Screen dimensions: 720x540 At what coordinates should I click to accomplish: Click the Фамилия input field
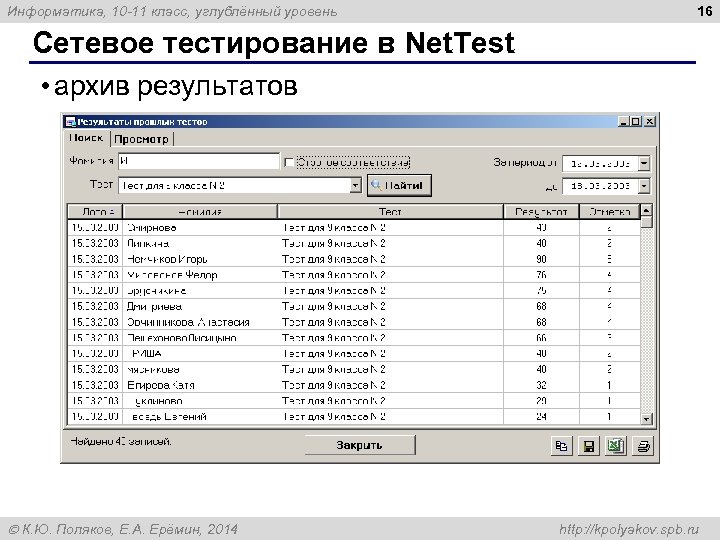pyautogui.click(x=198, y=161)
